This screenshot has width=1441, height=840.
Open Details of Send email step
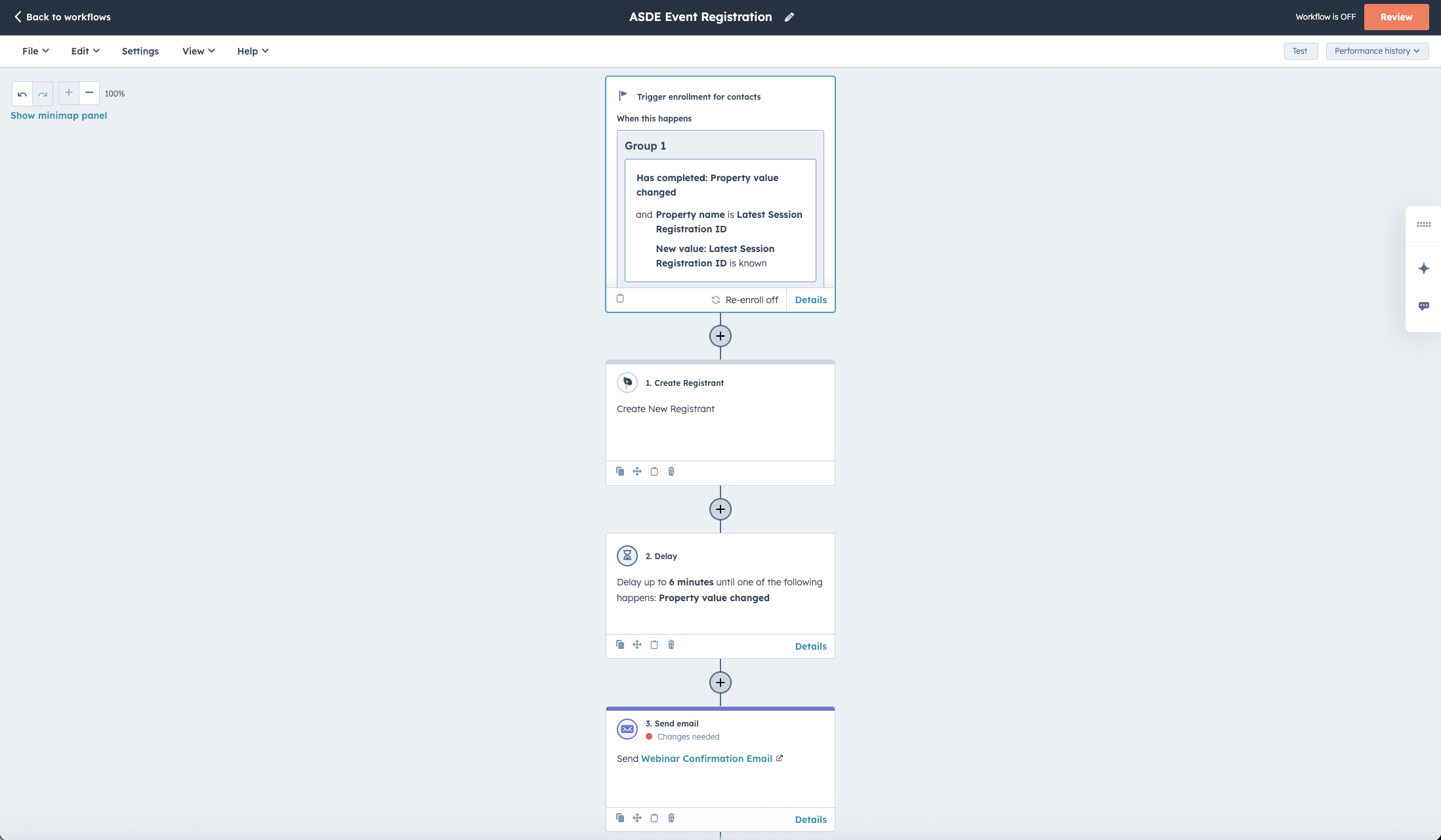(810, 820)
